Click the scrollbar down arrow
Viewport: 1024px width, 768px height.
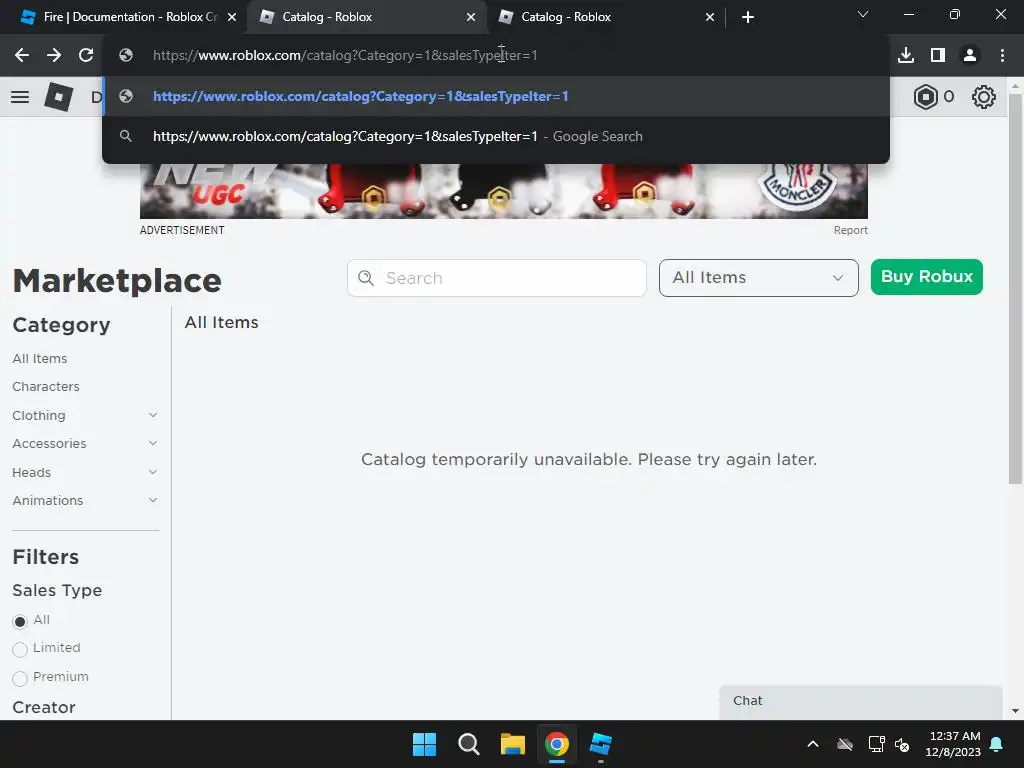point(1015,711)
